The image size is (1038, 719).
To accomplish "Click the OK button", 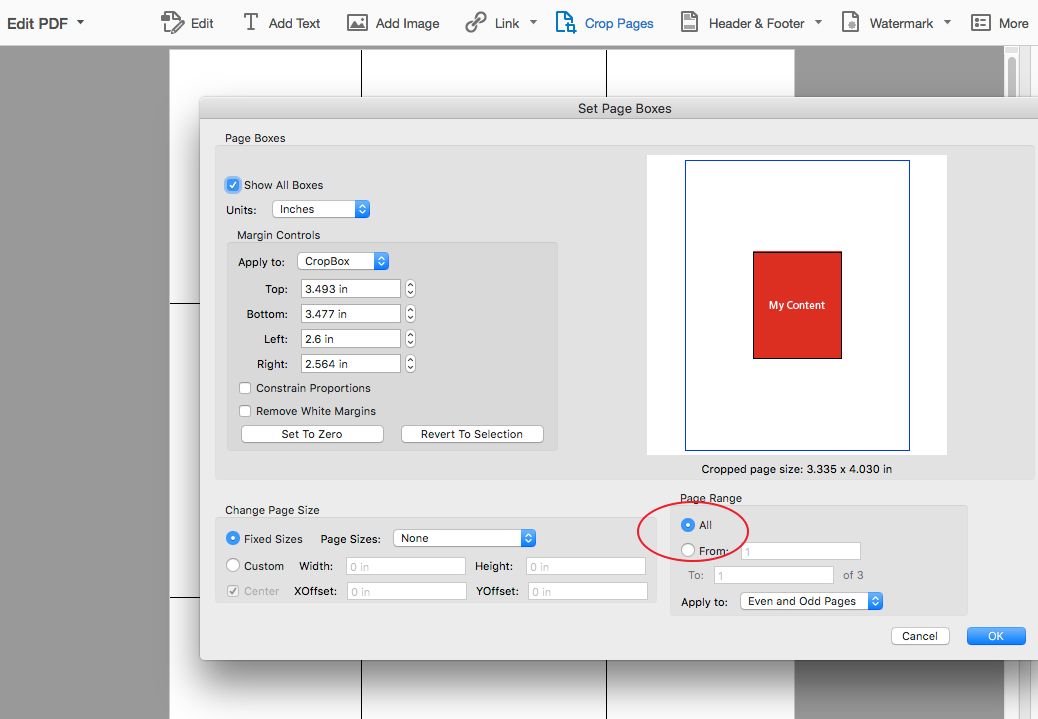I will (x=996, y=636).
